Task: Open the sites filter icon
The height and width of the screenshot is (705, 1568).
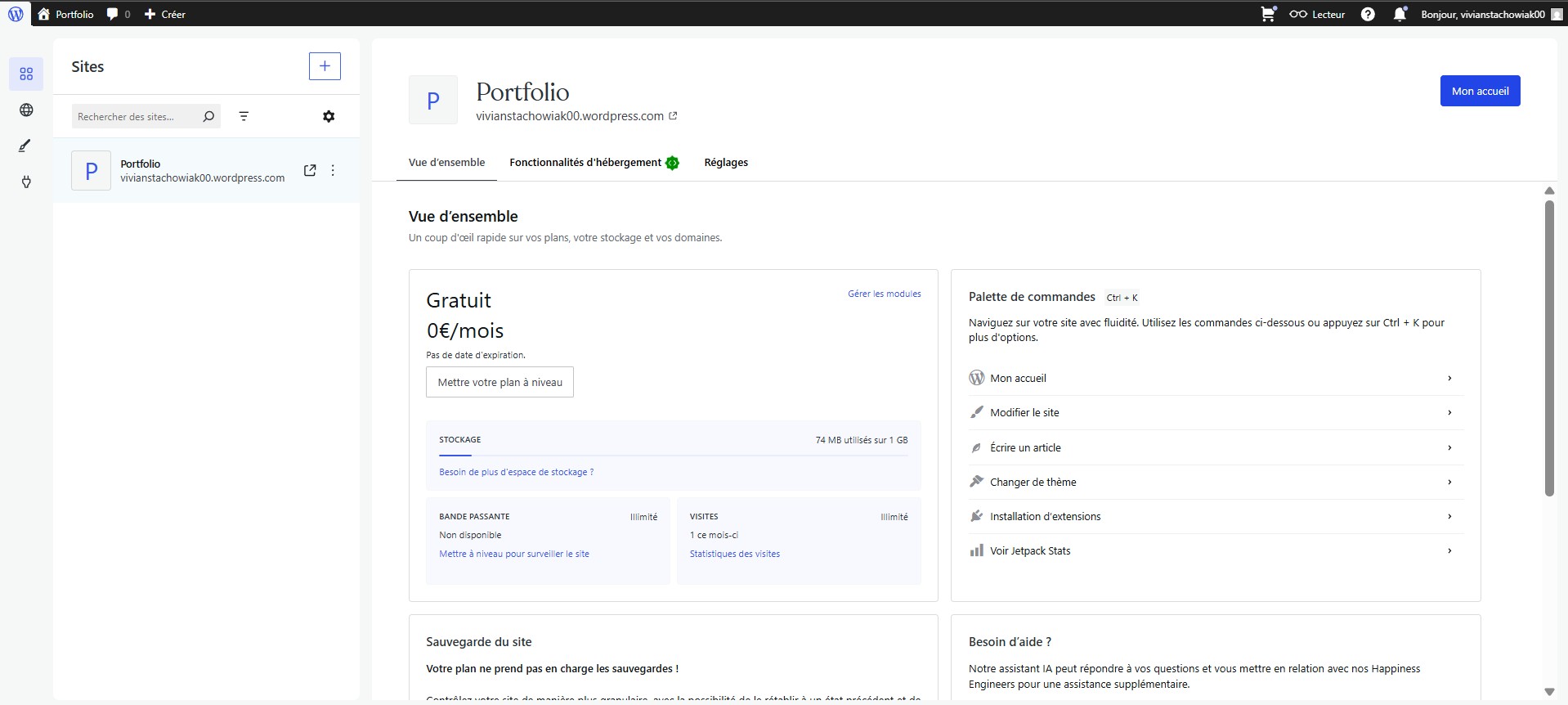Action: pyautogui.click(x=244, y=116)
